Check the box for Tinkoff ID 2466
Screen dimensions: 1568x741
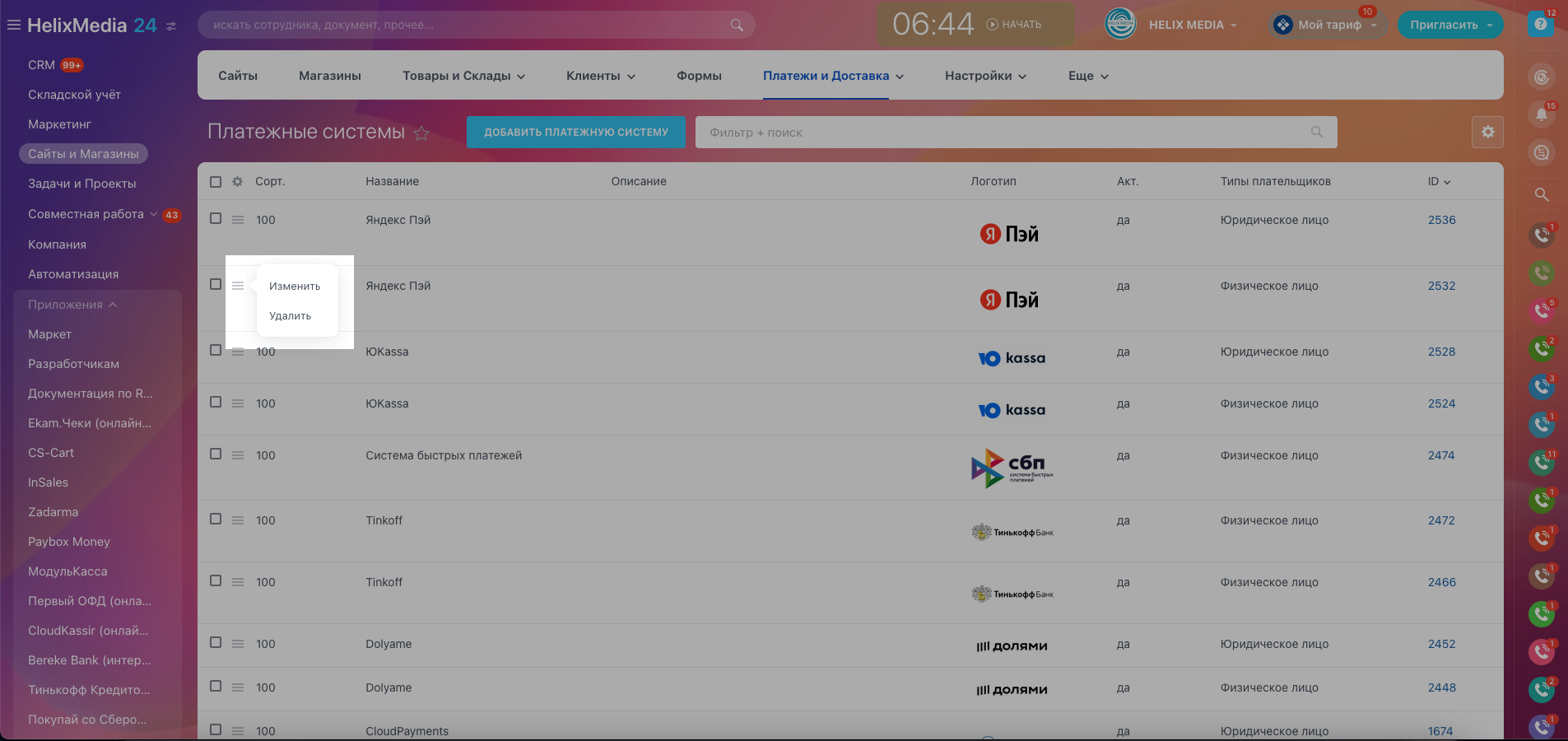(216, 581)
